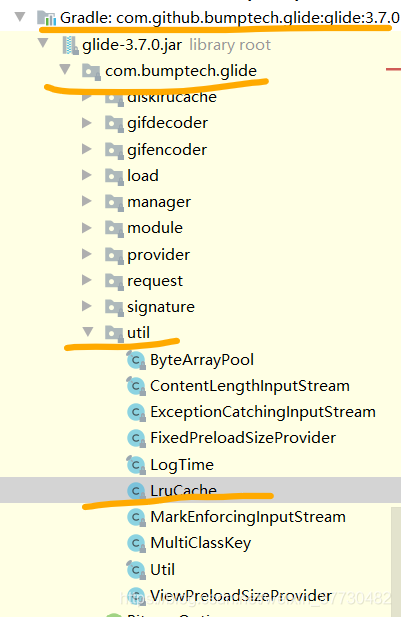Screen dimensions: 401x617
Task: Open the Util class
Action: (x=163, y=569)
